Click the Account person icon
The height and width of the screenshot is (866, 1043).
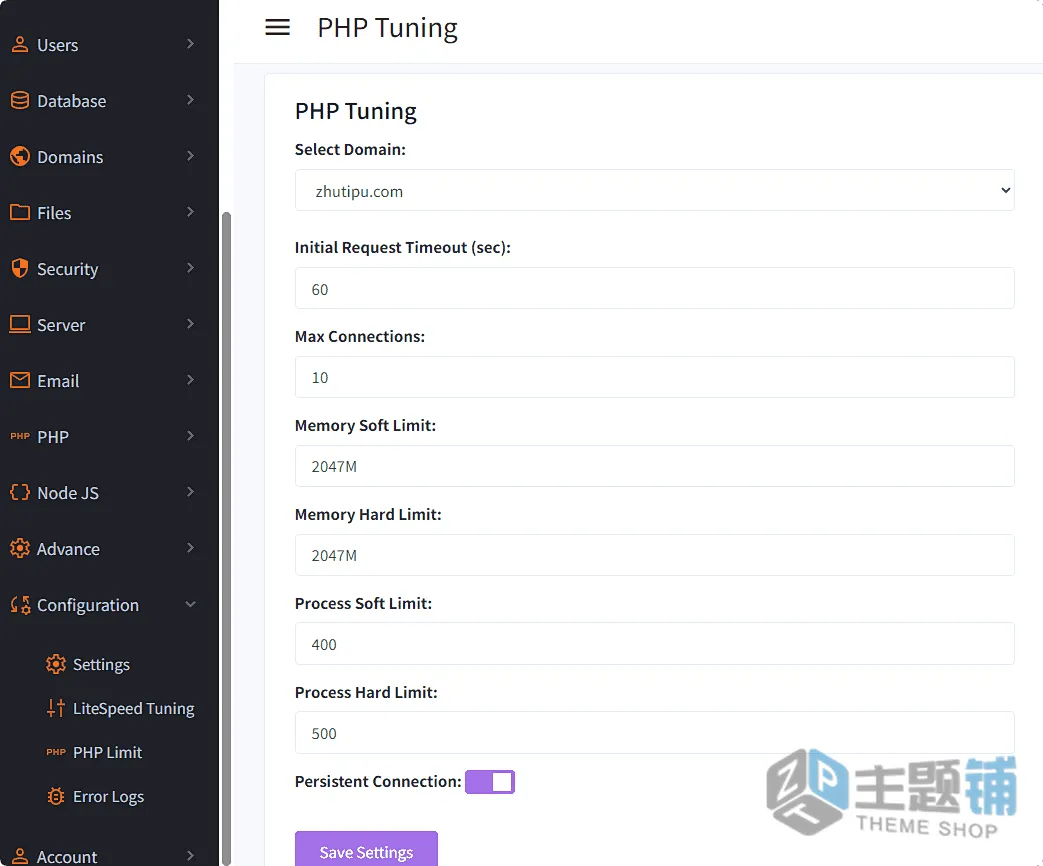(20, 856)
